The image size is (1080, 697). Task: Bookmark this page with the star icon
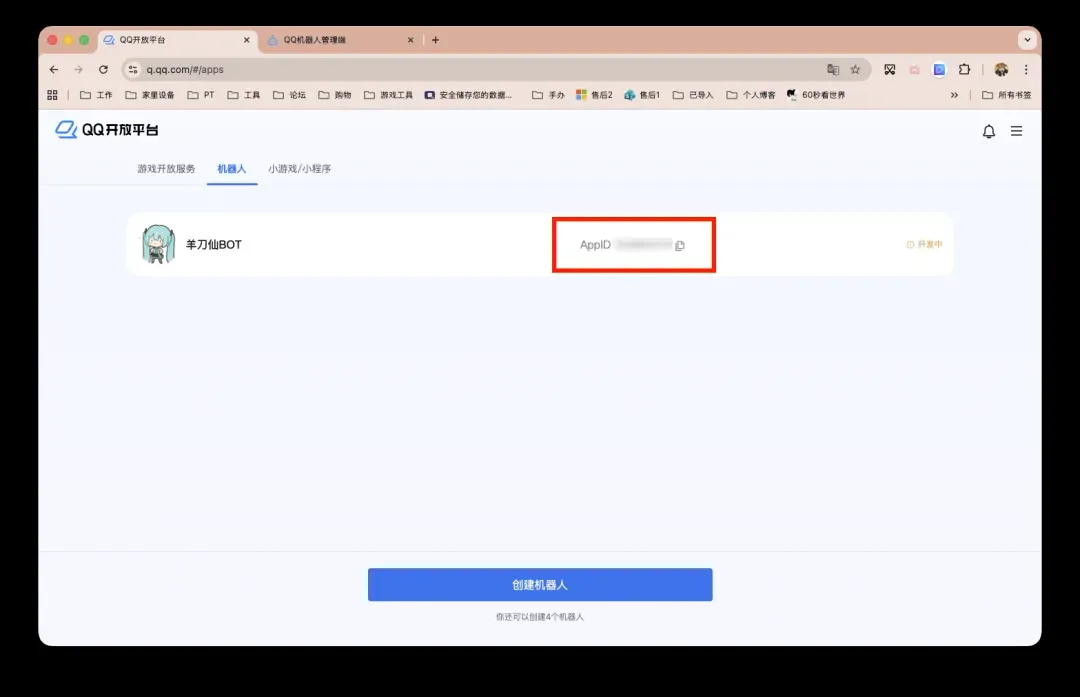(x=855, y=70)
